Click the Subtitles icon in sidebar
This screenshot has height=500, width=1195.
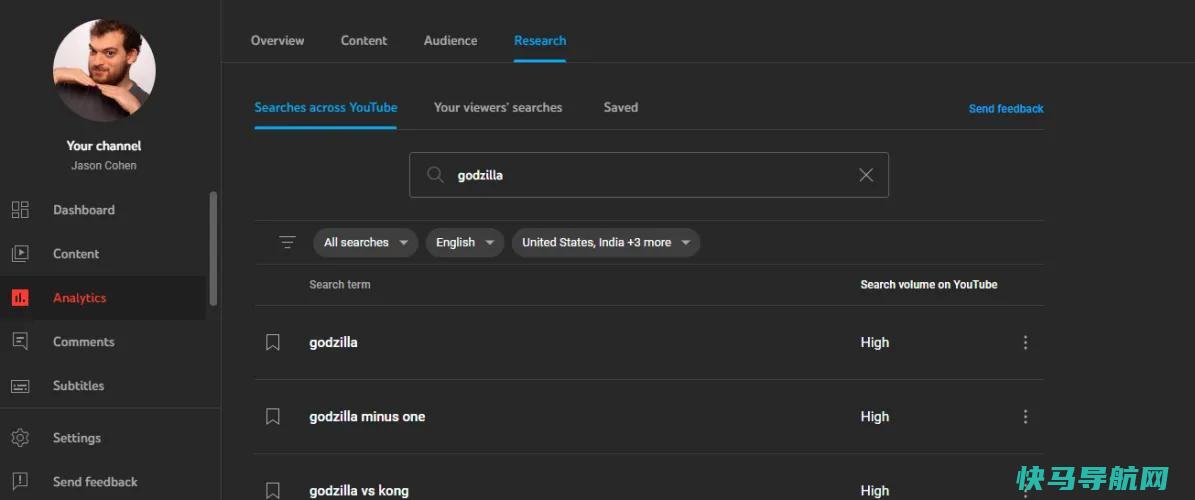[21, 386]
